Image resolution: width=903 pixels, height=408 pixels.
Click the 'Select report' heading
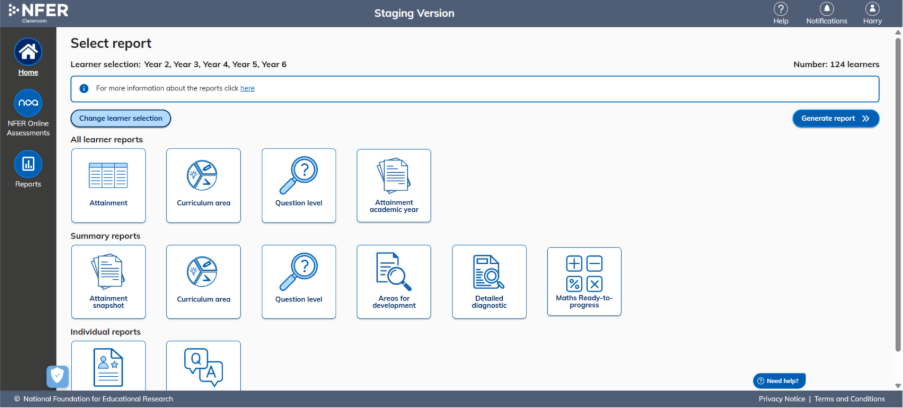(x=111, y=43)
